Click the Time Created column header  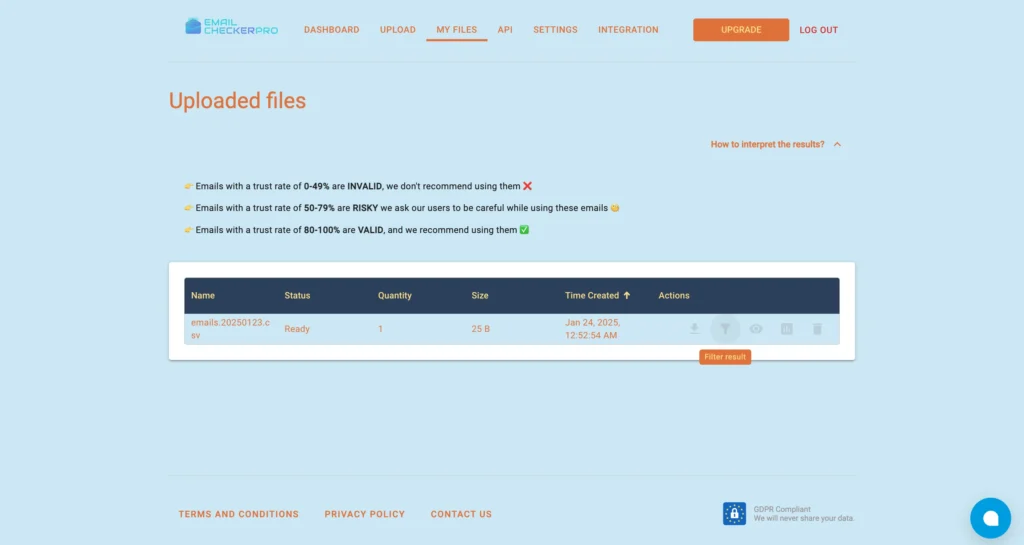click(x=592, y=296)
